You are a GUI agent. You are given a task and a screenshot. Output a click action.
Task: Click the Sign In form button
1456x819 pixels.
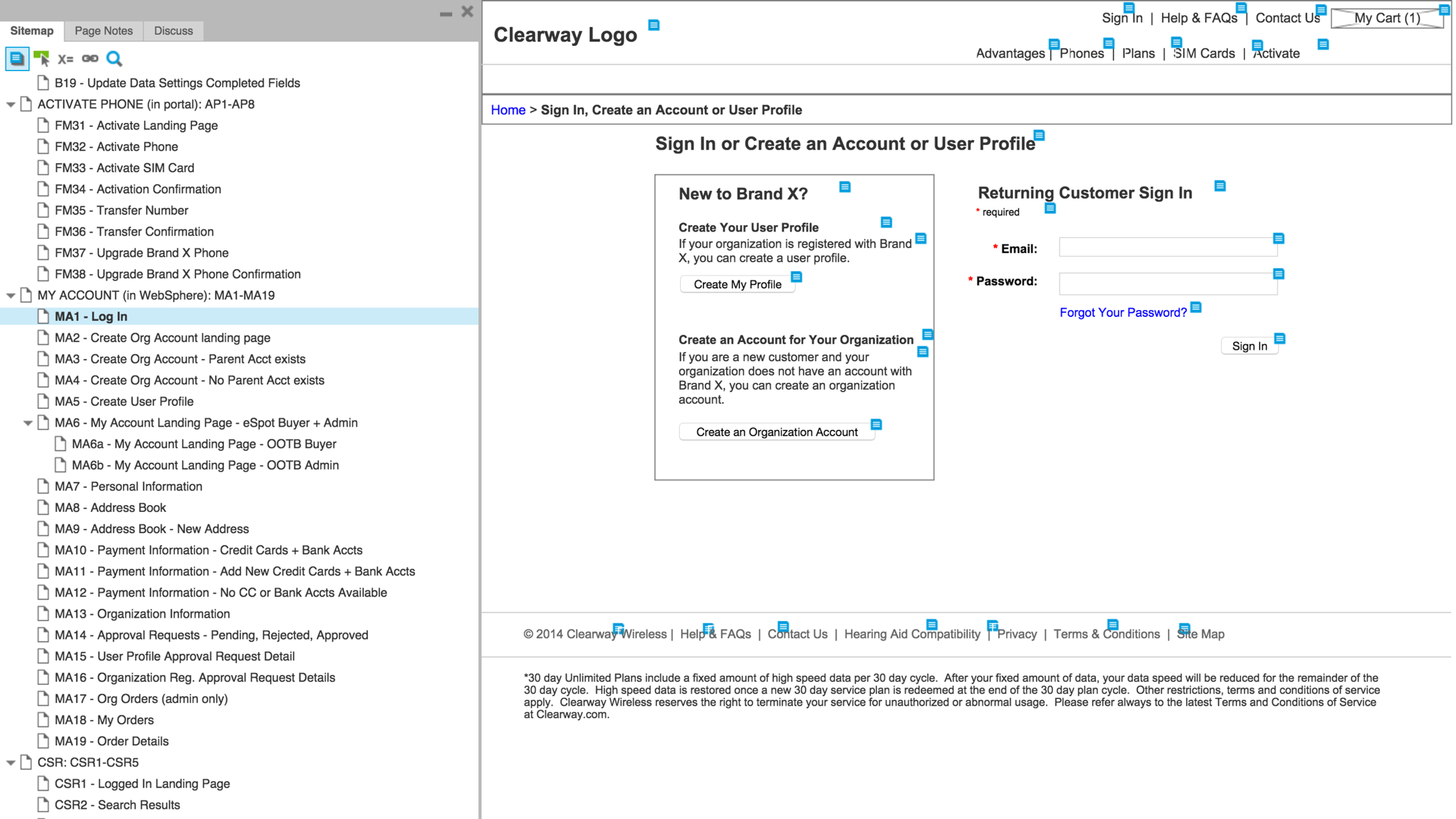point(1250,346)
